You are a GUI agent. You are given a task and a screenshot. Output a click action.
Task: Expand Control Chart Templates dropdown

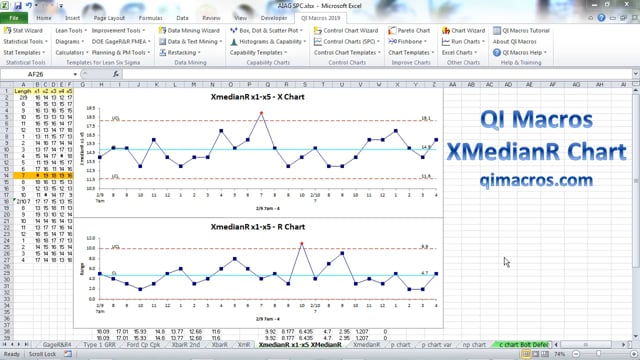pyautogui.click(x=347, y=53)
